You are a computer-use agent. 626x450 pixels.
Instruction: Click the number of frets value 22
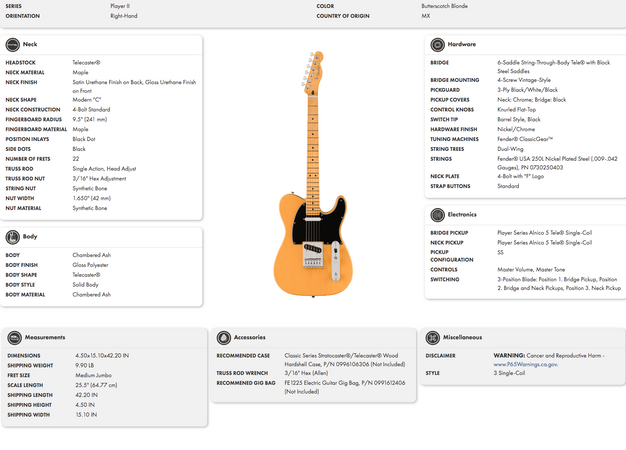click(x=76, y=159)
